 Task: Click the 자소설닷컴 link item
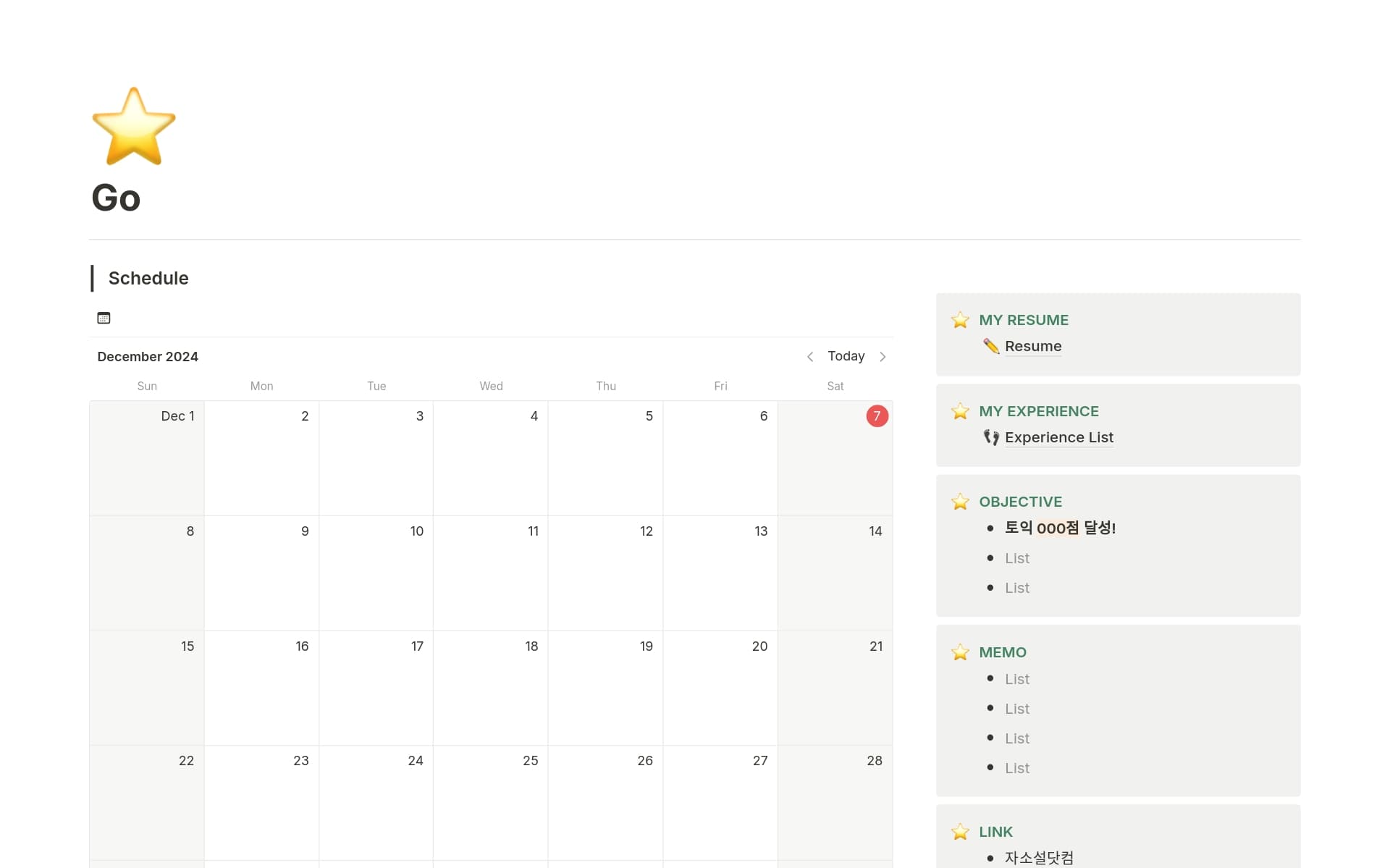1039,858
